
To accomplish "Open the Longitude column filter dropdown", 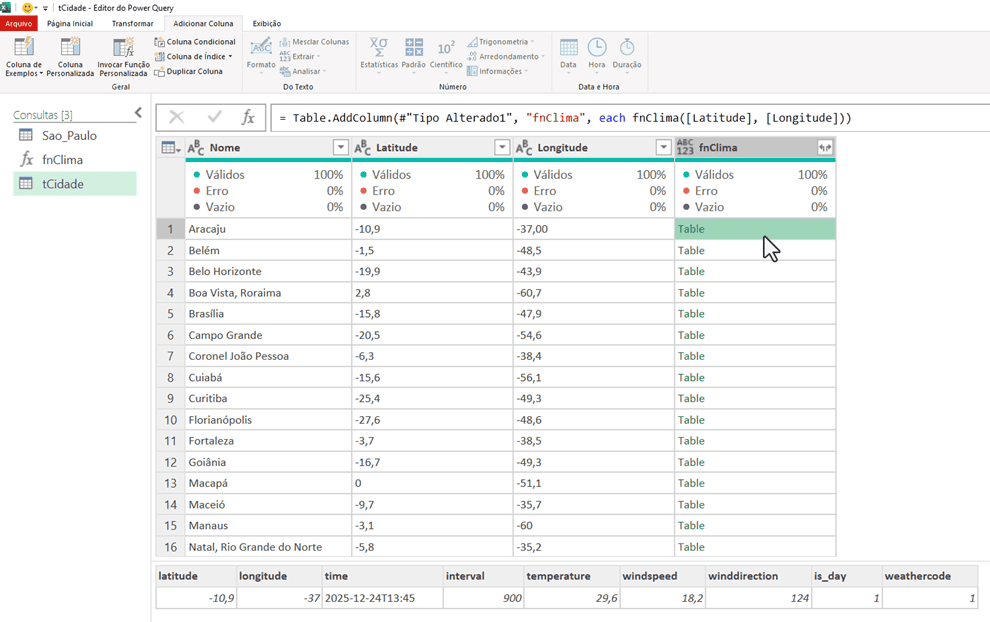I will (x=663, y=148).
